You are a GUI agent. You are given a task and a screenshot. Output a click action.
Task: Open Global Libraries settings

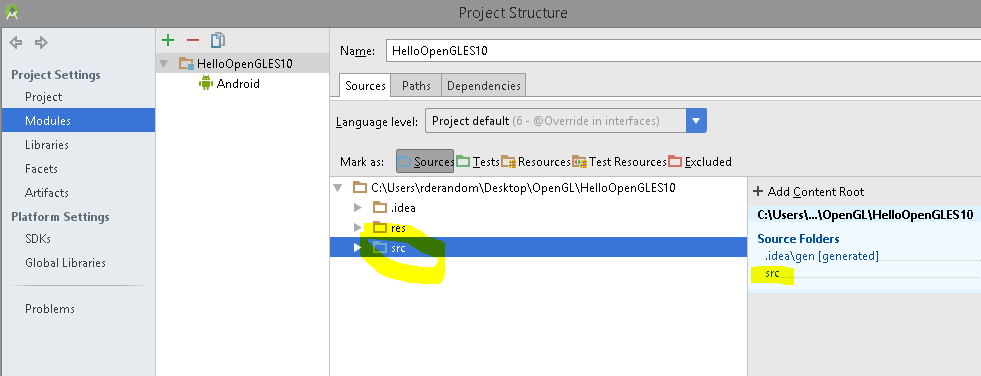[66, 263]
